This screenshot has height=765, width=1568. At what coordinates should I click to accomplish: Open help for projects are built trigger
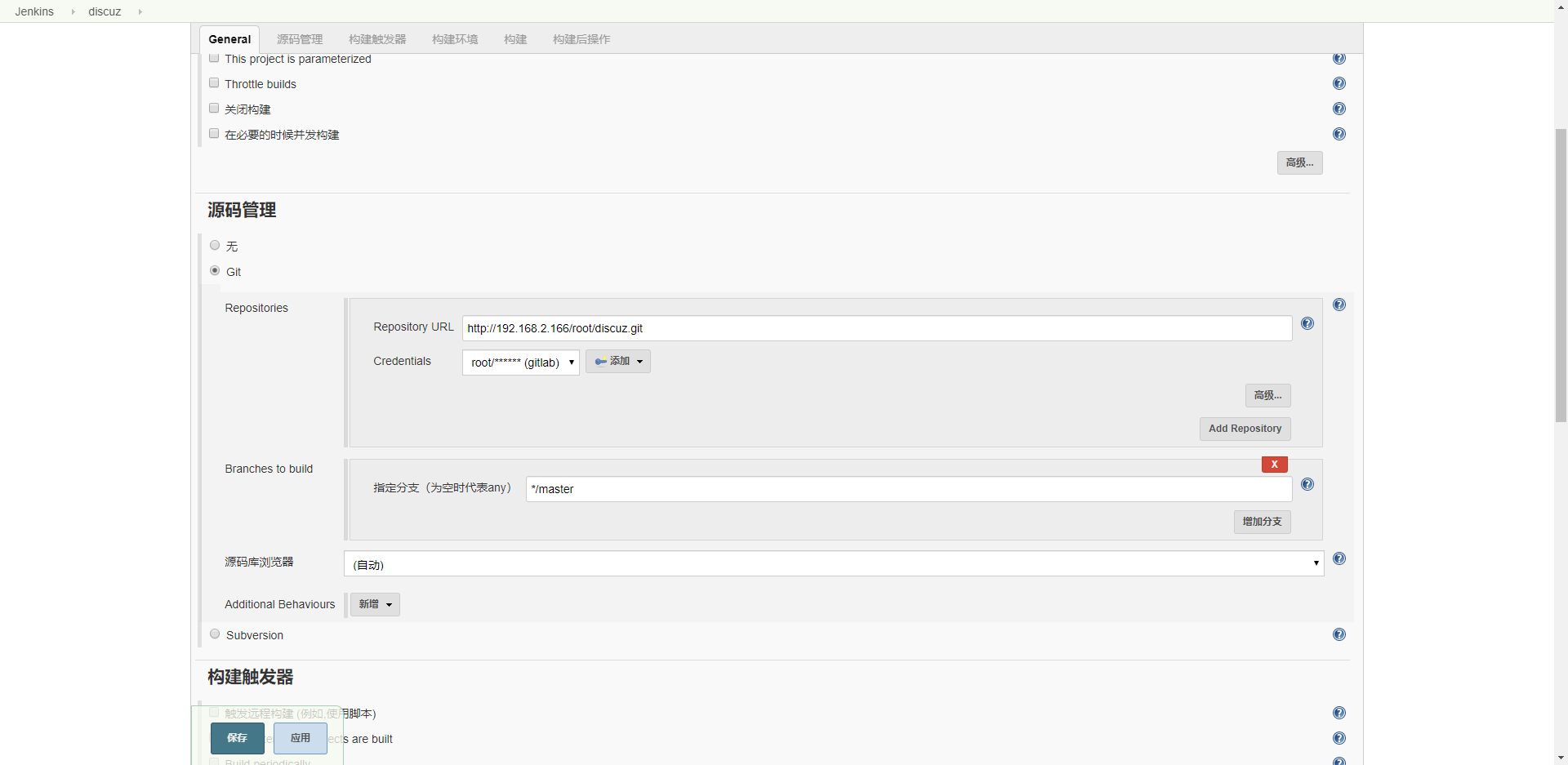coord(1339,738)
